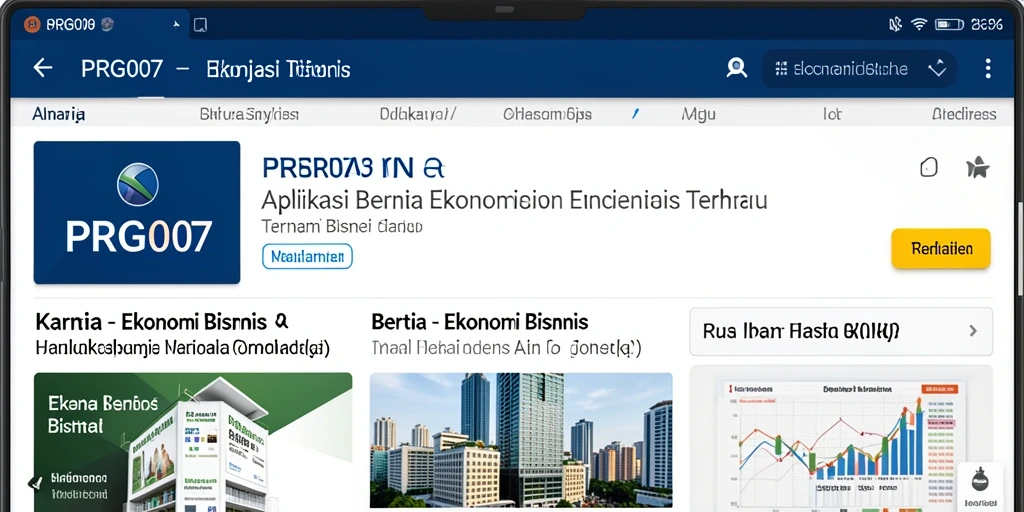Click the bookmark icon beside app title
1024x512 pixels.
(929, 168)
